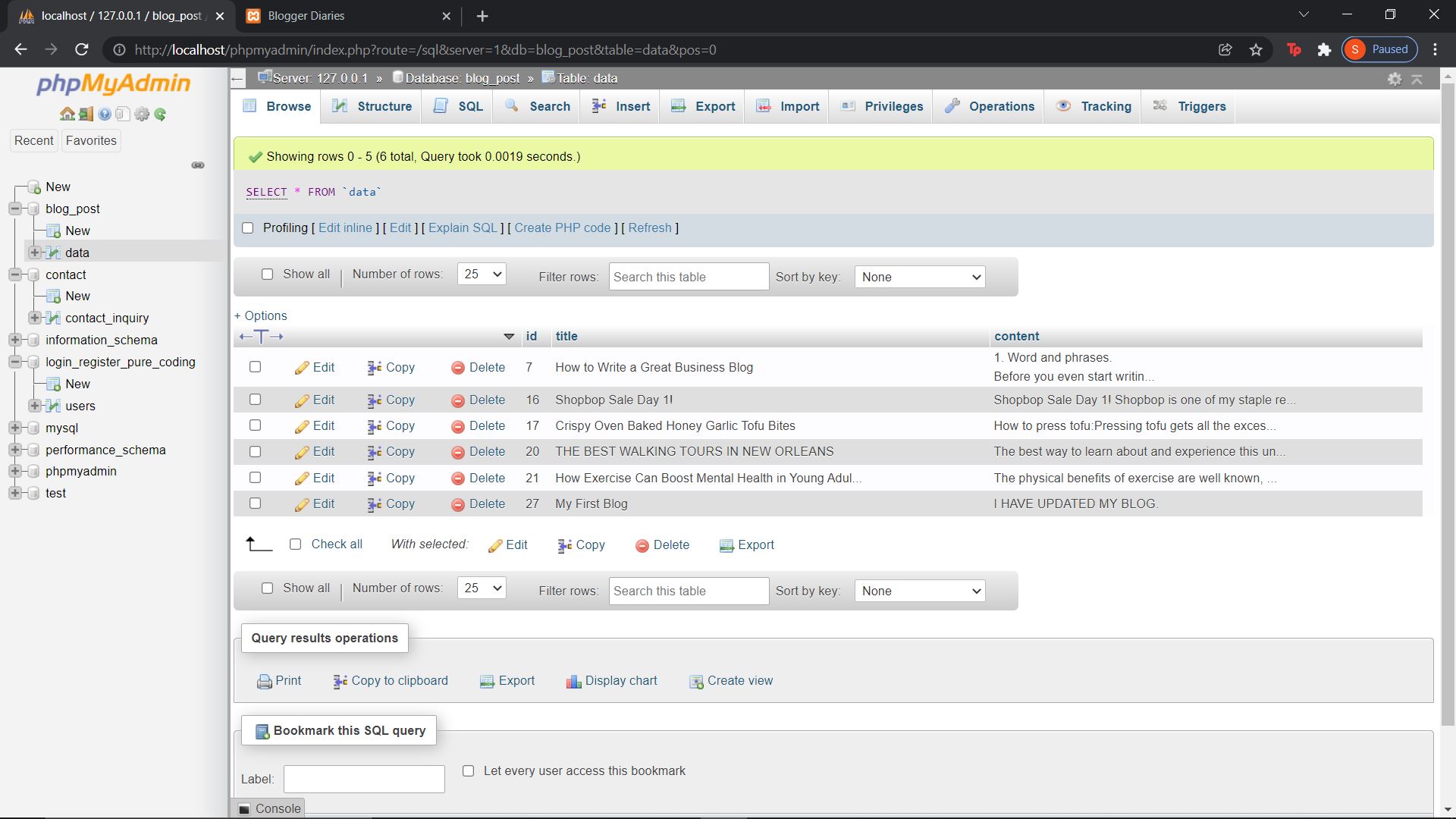The height and width of the screenshot is (819, 1456).
Task: Click page settings gear icon at top right
Action: [x=1394, y=79]
